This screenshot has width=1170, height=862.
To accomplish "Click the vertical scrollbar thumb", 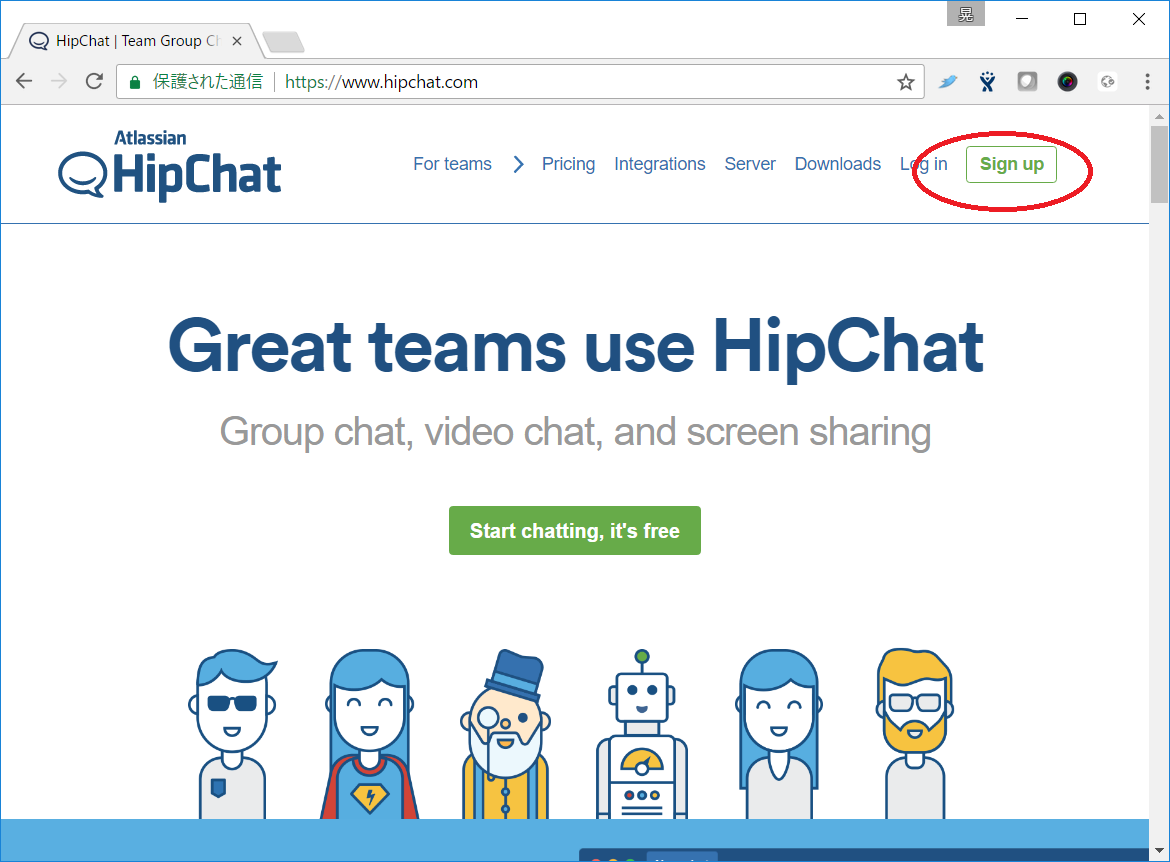I will coord(1159,164).
